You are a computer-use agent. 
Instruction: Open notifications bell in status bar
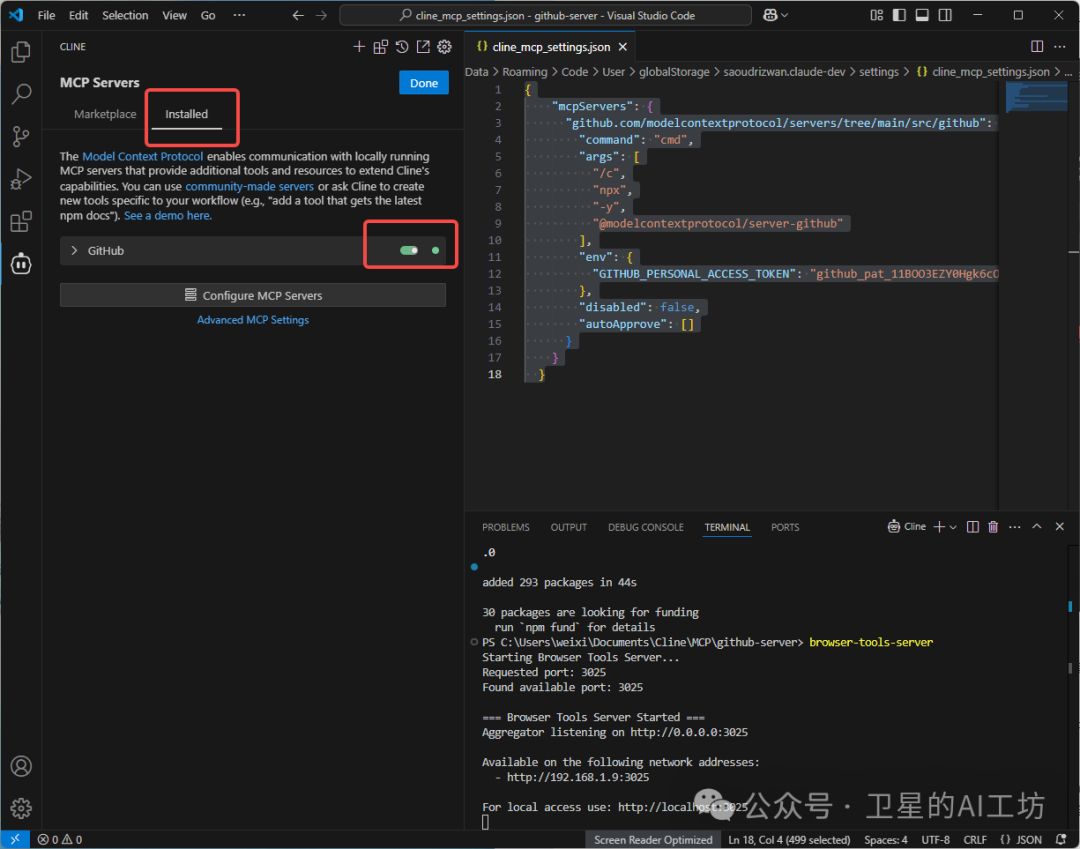[1061, 839]
